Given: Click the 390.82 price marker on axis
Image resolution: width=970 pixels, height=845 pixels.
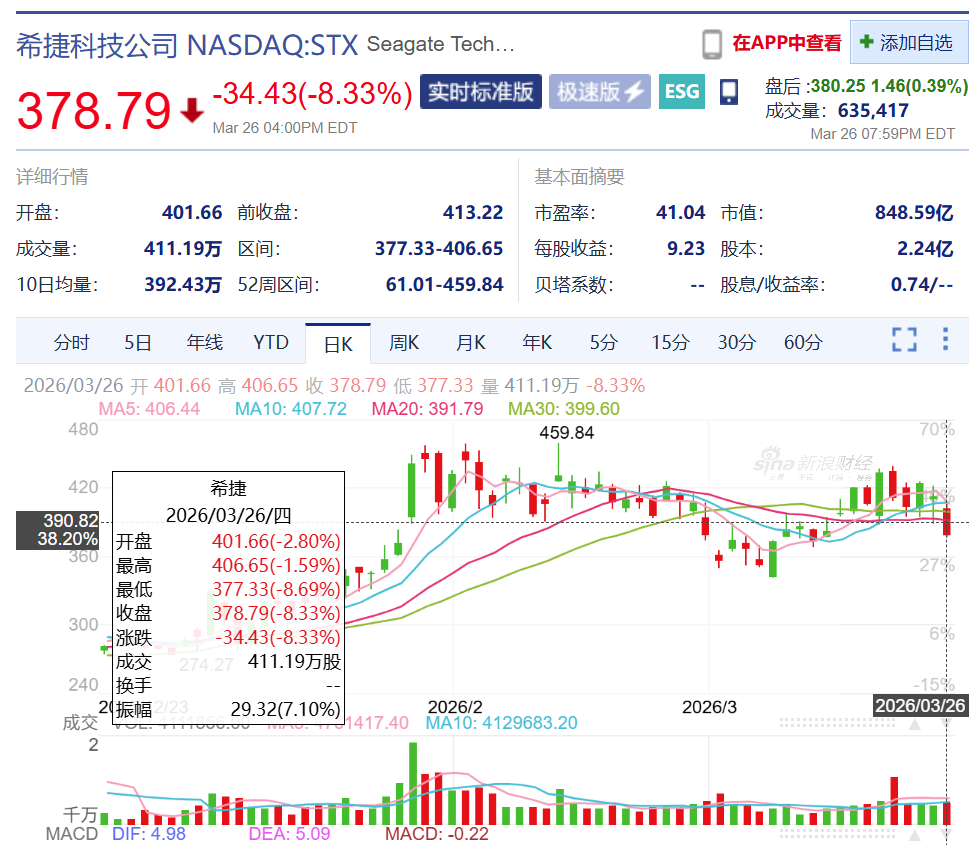Looking at the screenshot, I should (x=58, y=530).
